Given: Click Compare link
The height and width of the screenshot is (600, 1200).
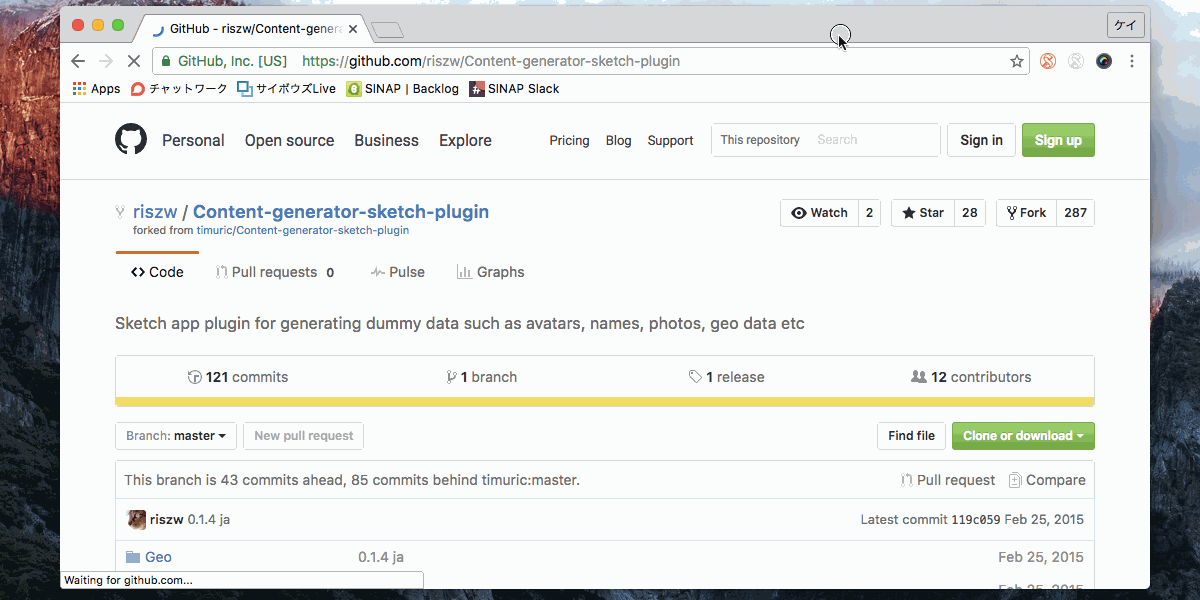Looking at the screenshot, I should [1047, 480].
